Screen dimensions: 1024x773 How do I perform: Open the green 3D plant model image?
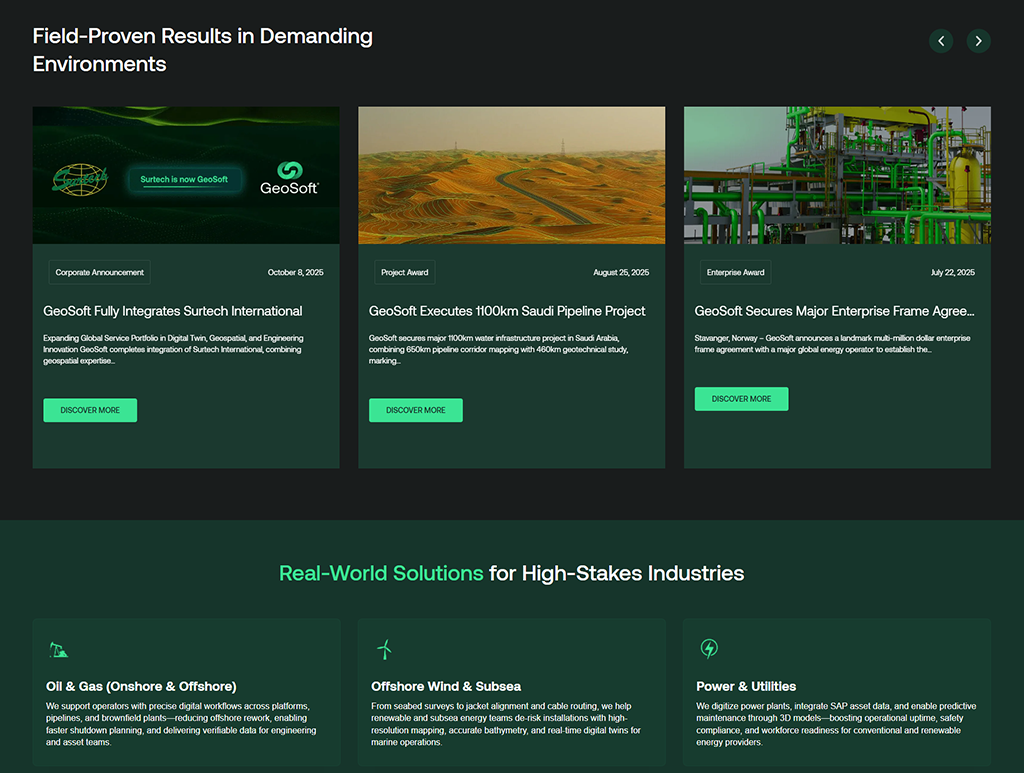tap(837, 175)
